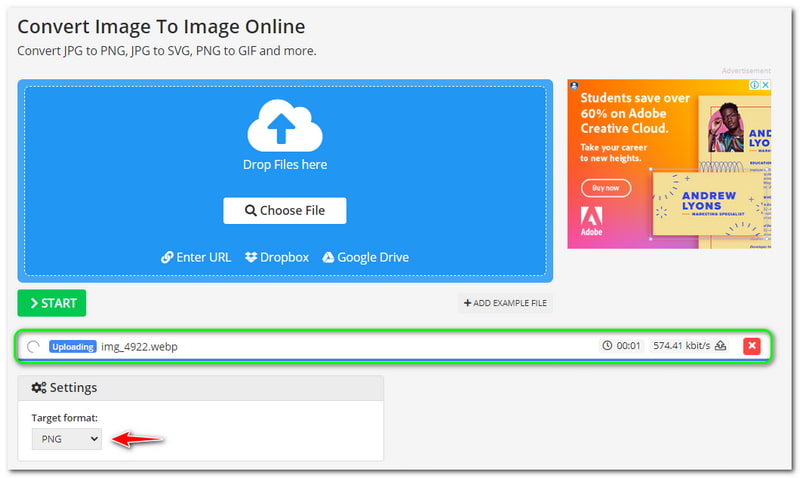Open the Google Drive link
This screenshot has width=800, height=478.
(x=372, y=257)
